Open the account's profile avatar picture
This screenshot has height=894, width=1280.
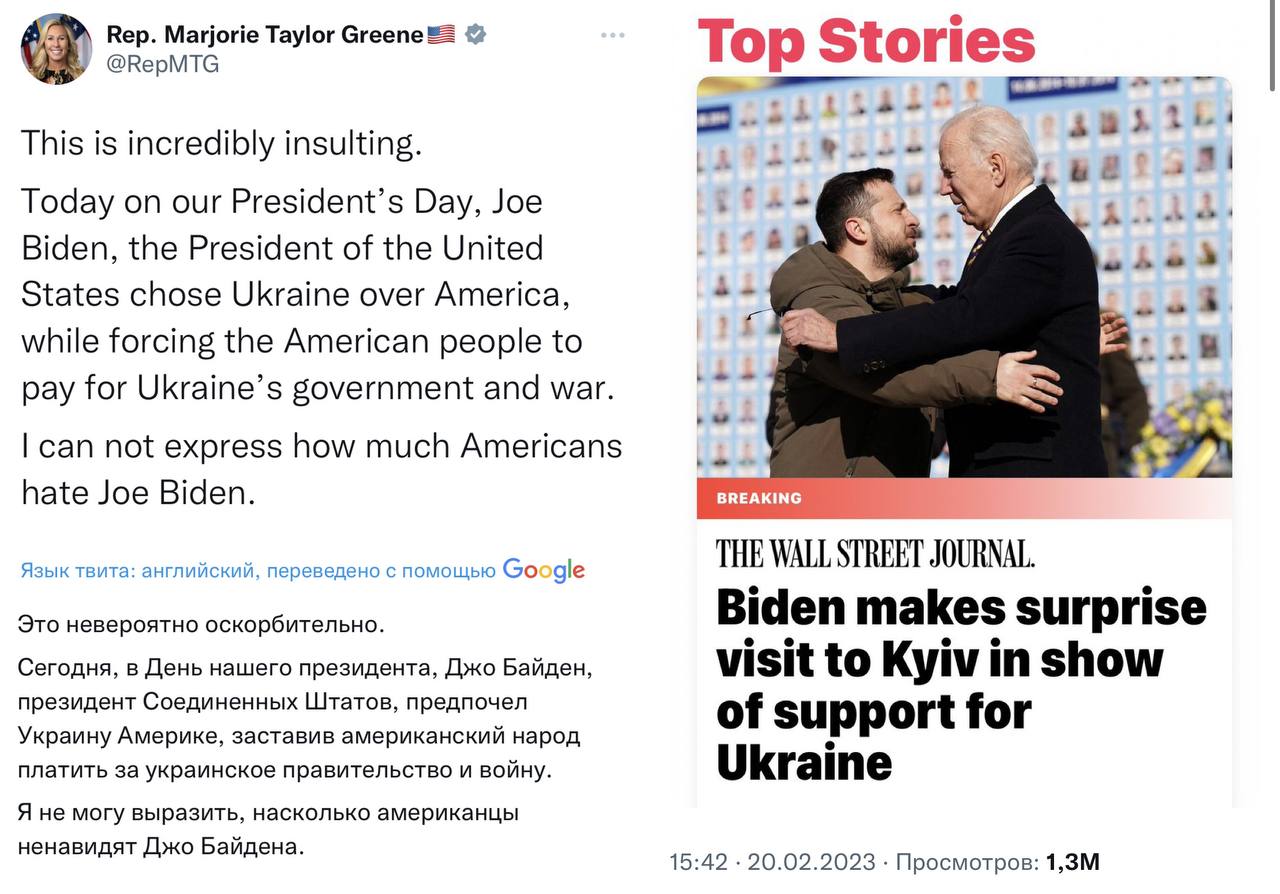[x=56, y=49]
